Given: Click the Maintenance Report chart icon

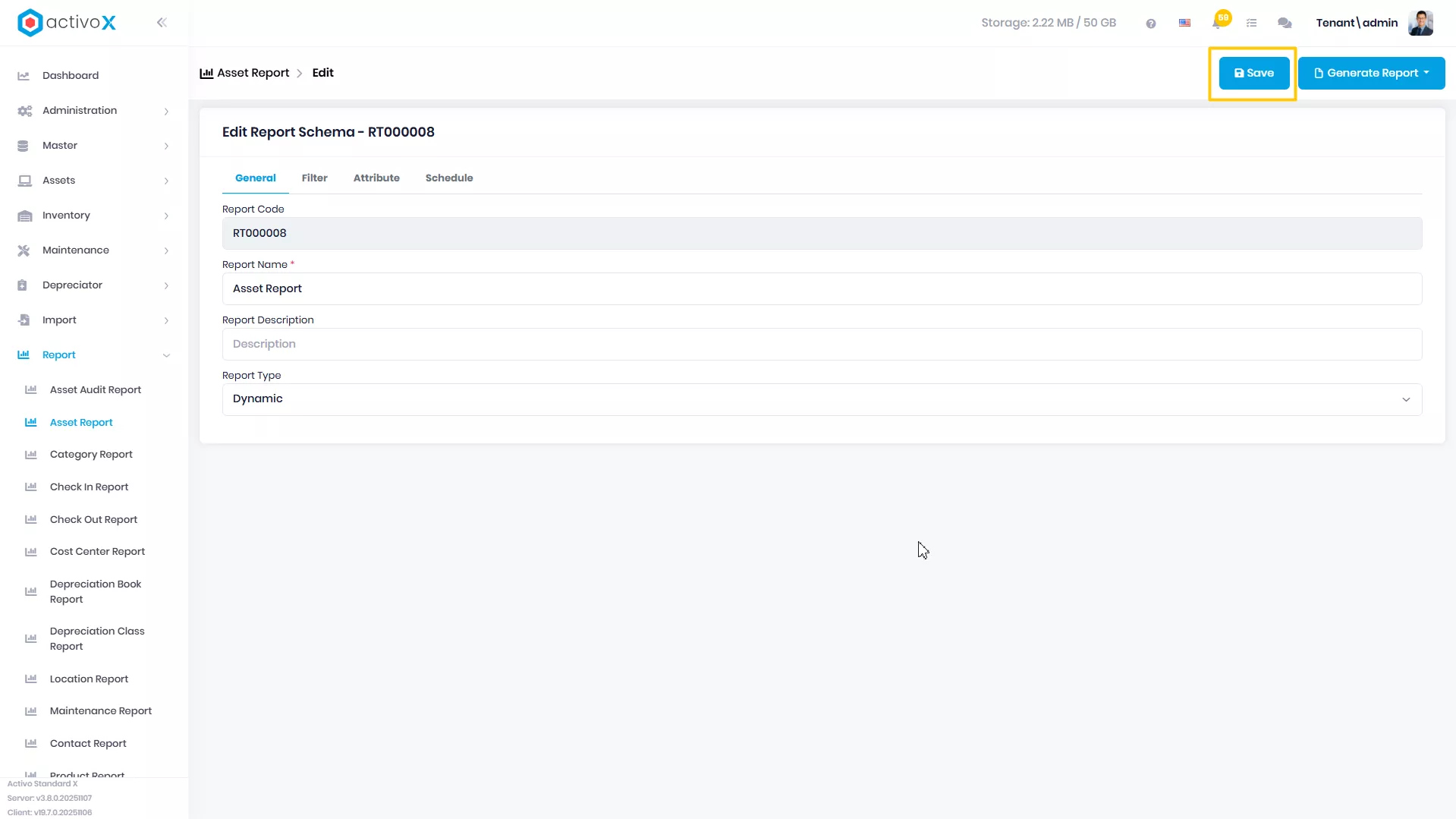Looking at the screenshot, I should pyautogui.click(x=31, y=711).
